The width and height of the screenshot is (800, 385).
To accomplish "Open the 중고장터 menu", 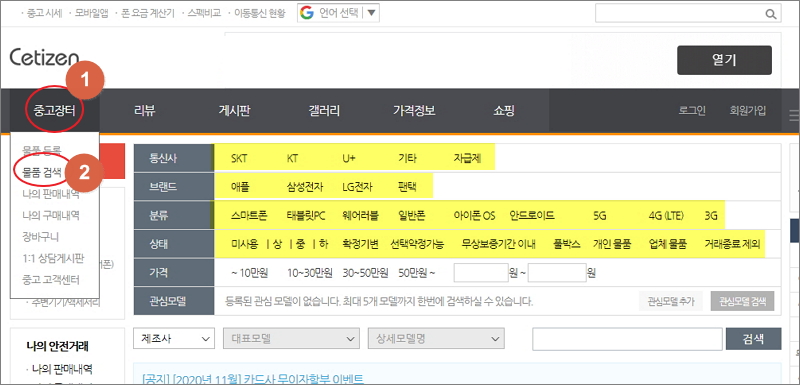I will 54,111.
